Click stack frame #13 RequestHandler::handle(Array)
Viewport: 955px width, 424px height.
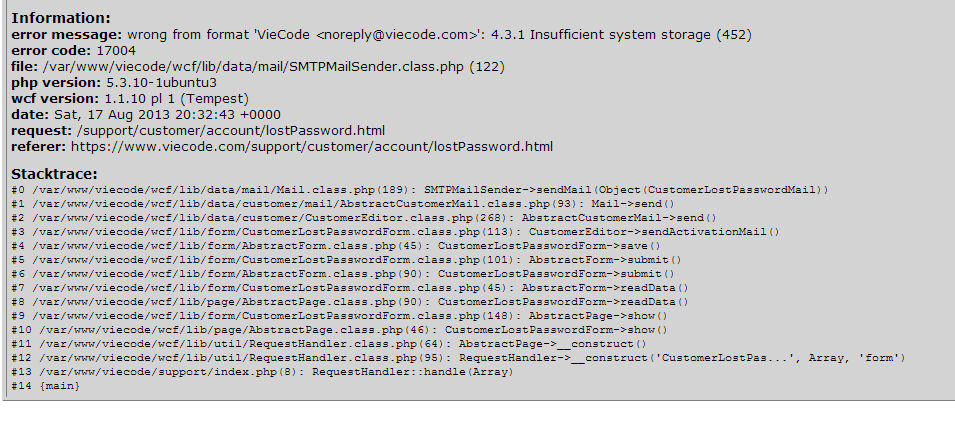(x=262, y=372)
